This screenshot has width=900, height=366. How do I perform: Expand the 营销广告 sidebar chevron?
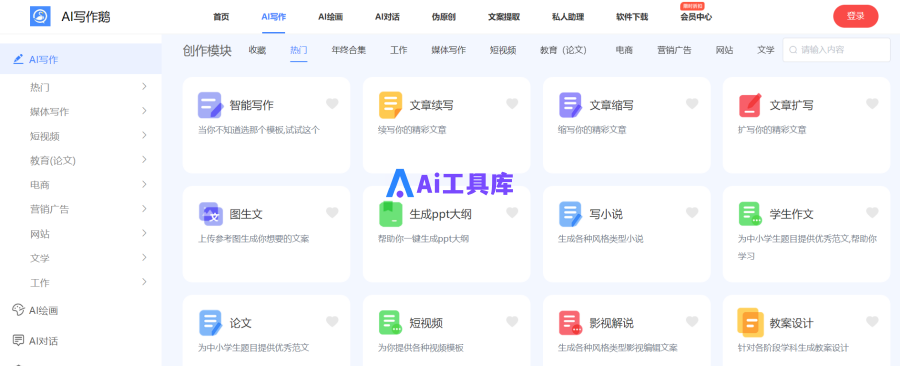pyautogui.click(x=144, y=208)
